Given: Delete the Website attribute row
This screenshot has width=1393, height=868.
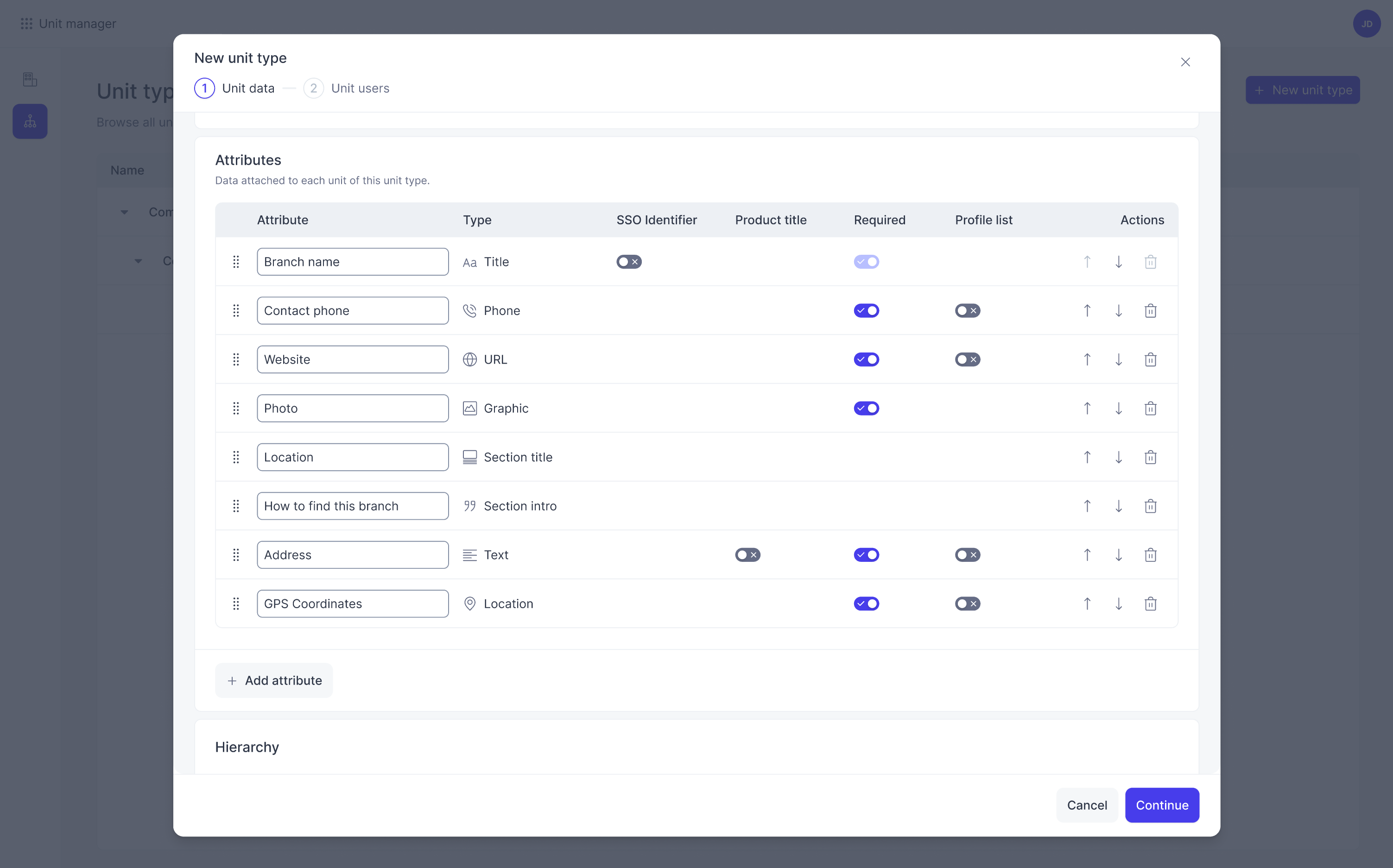Looking at the screenshot, I should [1150, 359].
